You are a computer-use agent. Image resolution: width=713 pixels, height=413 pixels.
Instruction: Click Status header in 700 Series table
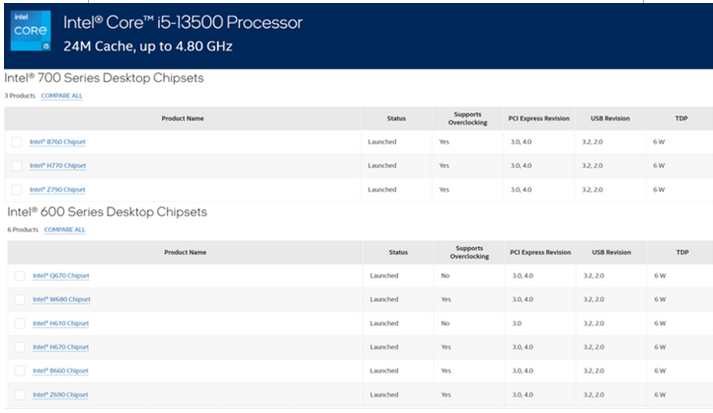(x=396, y=118)
